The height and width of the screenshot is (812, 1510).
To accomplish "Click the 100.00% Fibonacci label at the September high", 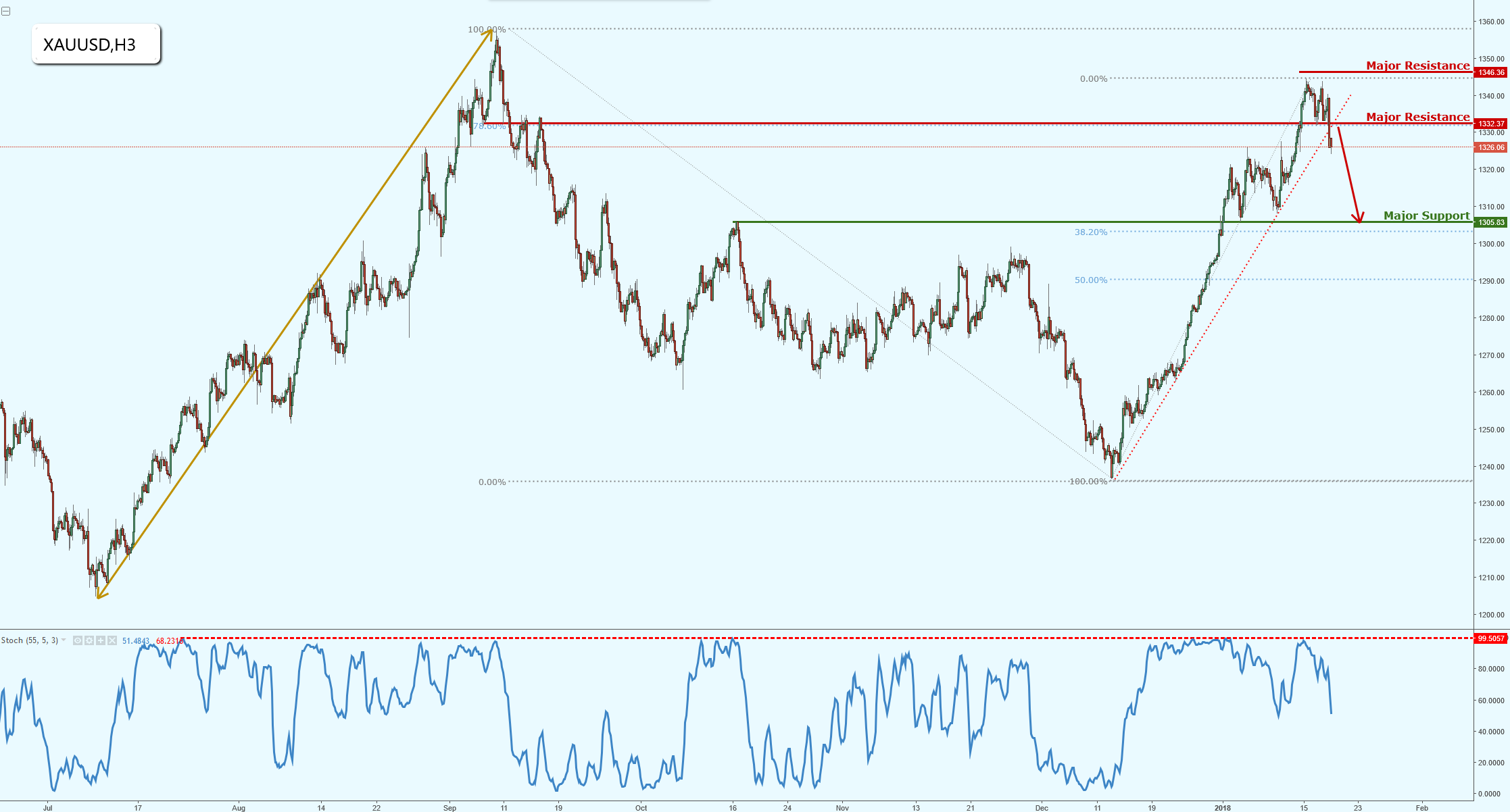I will [x=487, y=30].
